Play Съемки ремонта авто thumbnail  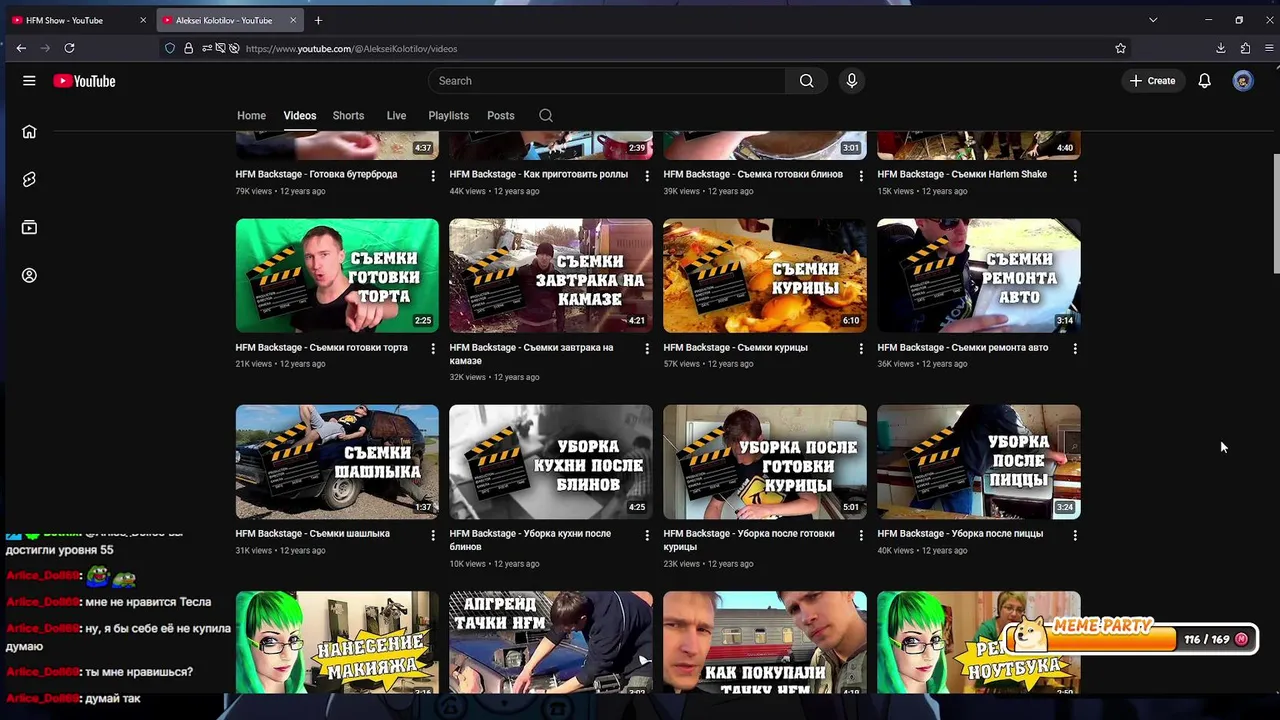[979, 275]
